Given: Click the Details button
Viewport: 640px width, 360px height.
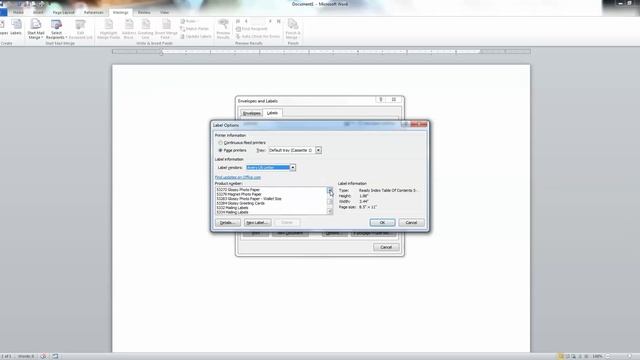Looking at the screenshot, I should click(x=227, y=223).
